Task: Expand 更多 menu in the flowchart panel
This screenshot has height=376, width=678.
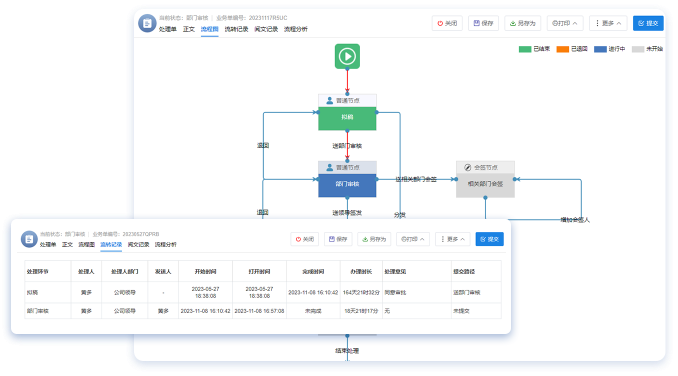Action: coord(608,23)
